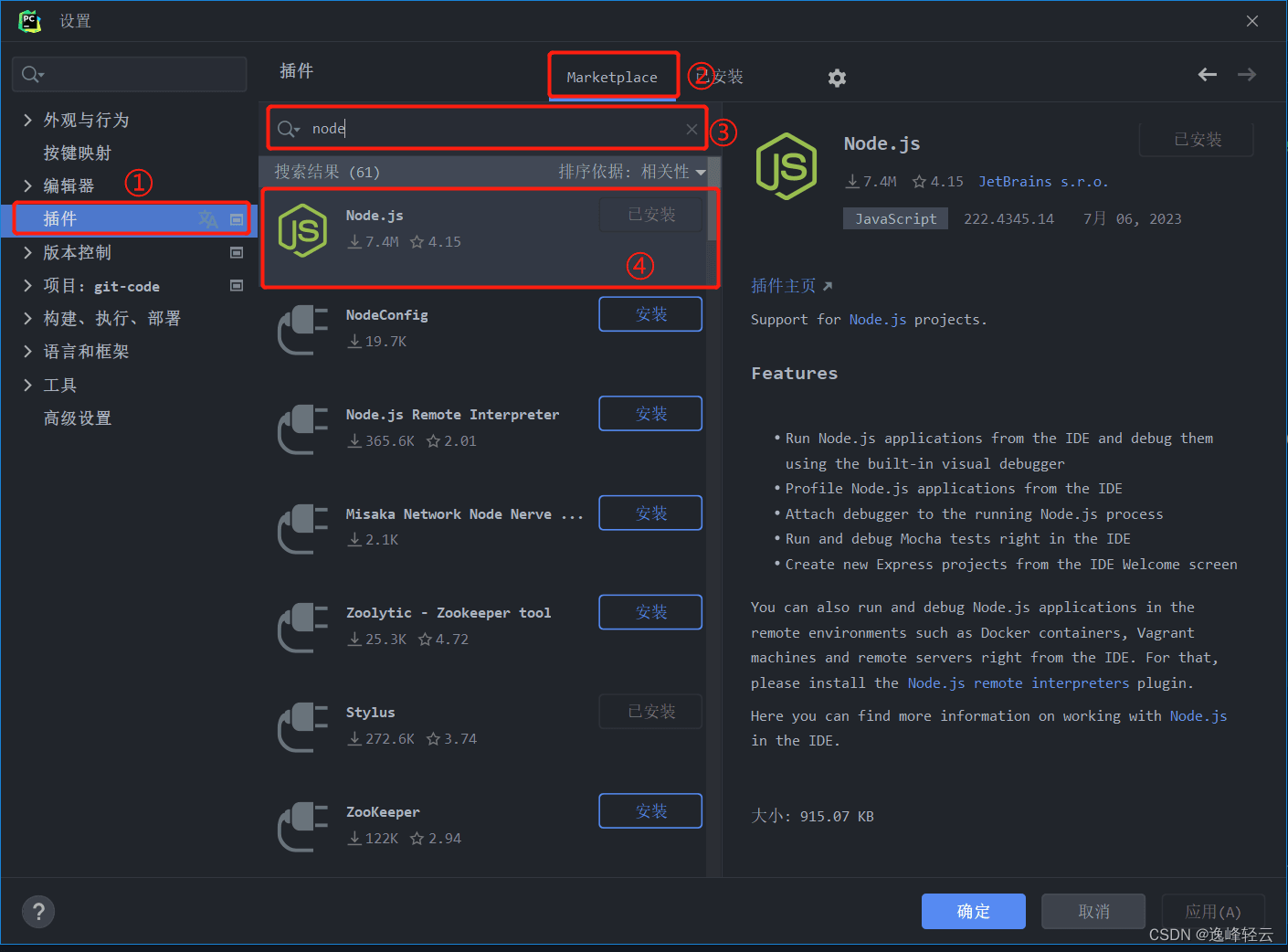Screen dimensions: 1288x952
Task: Clear the plugin search field text
Action: [692, 129]
